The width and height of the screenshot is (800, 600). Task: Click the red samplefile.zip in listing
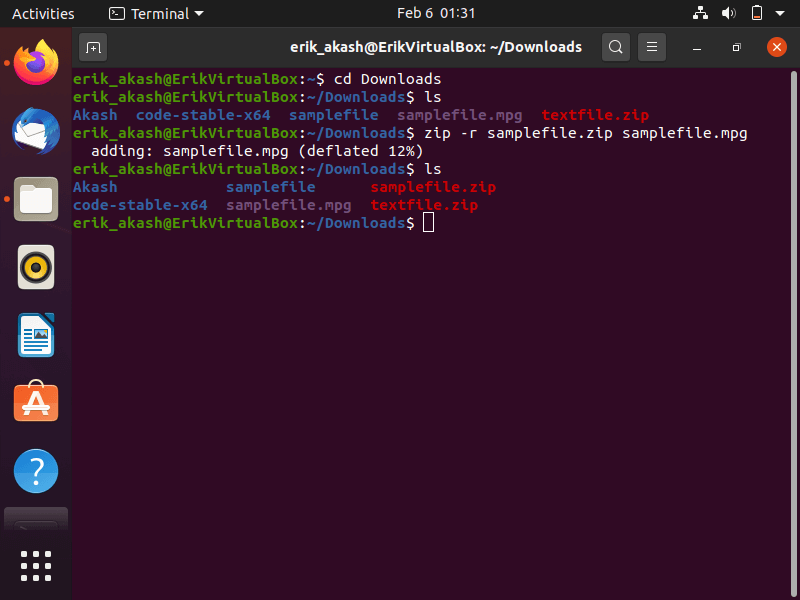(433, 187)
